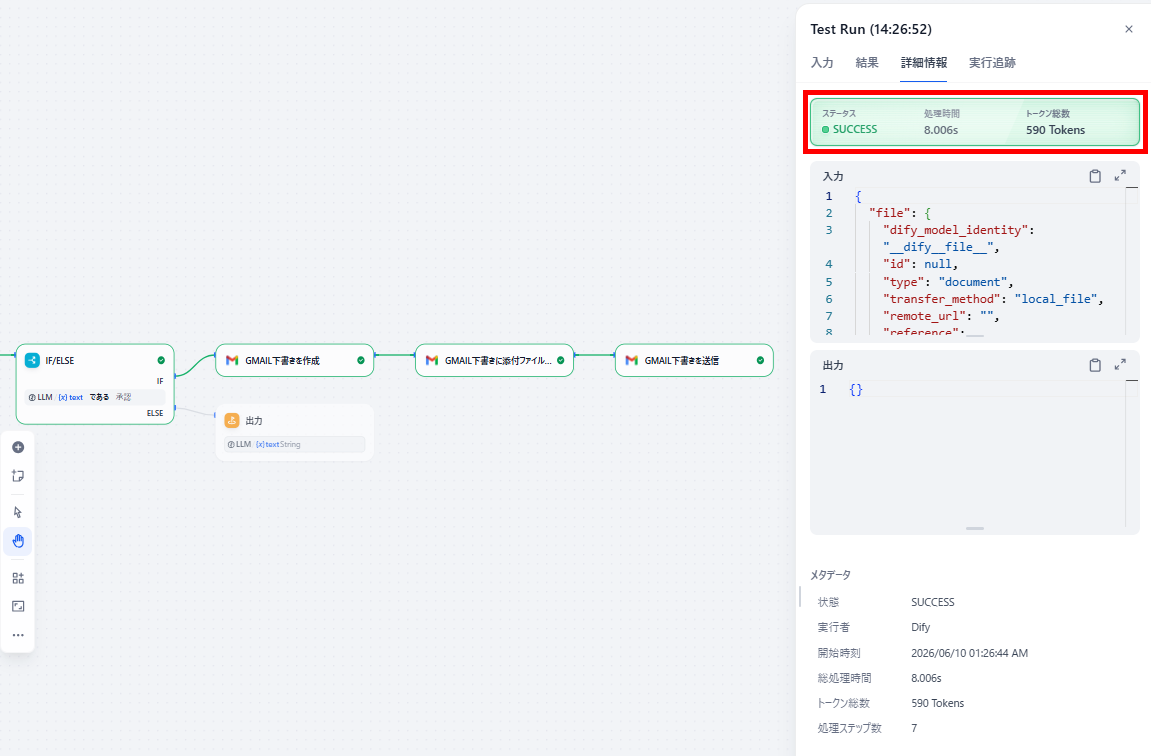Click the Gmail icon on GMAIL下書きを送信 node

(631, 360)
